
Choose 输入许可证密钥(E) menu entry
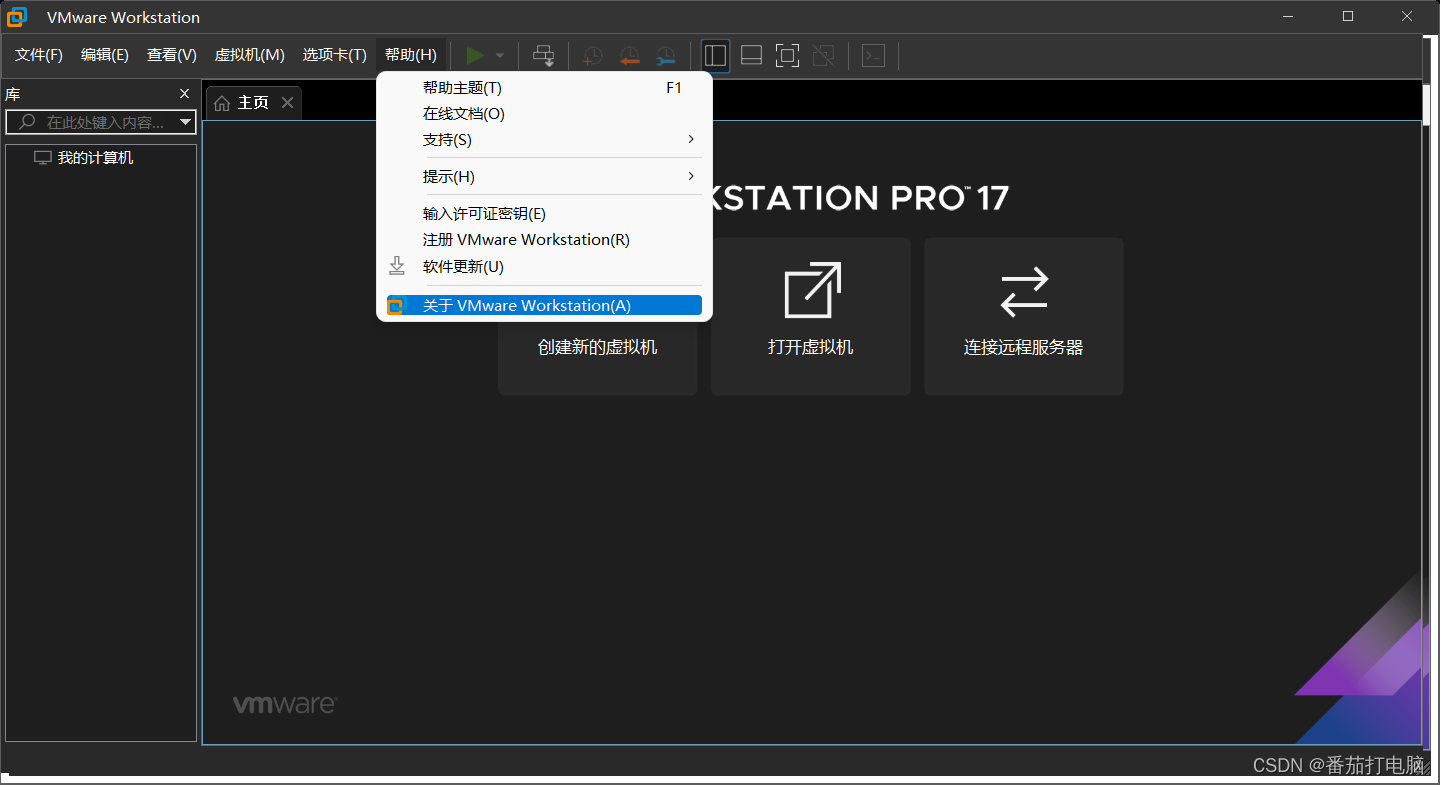(544, 214)
